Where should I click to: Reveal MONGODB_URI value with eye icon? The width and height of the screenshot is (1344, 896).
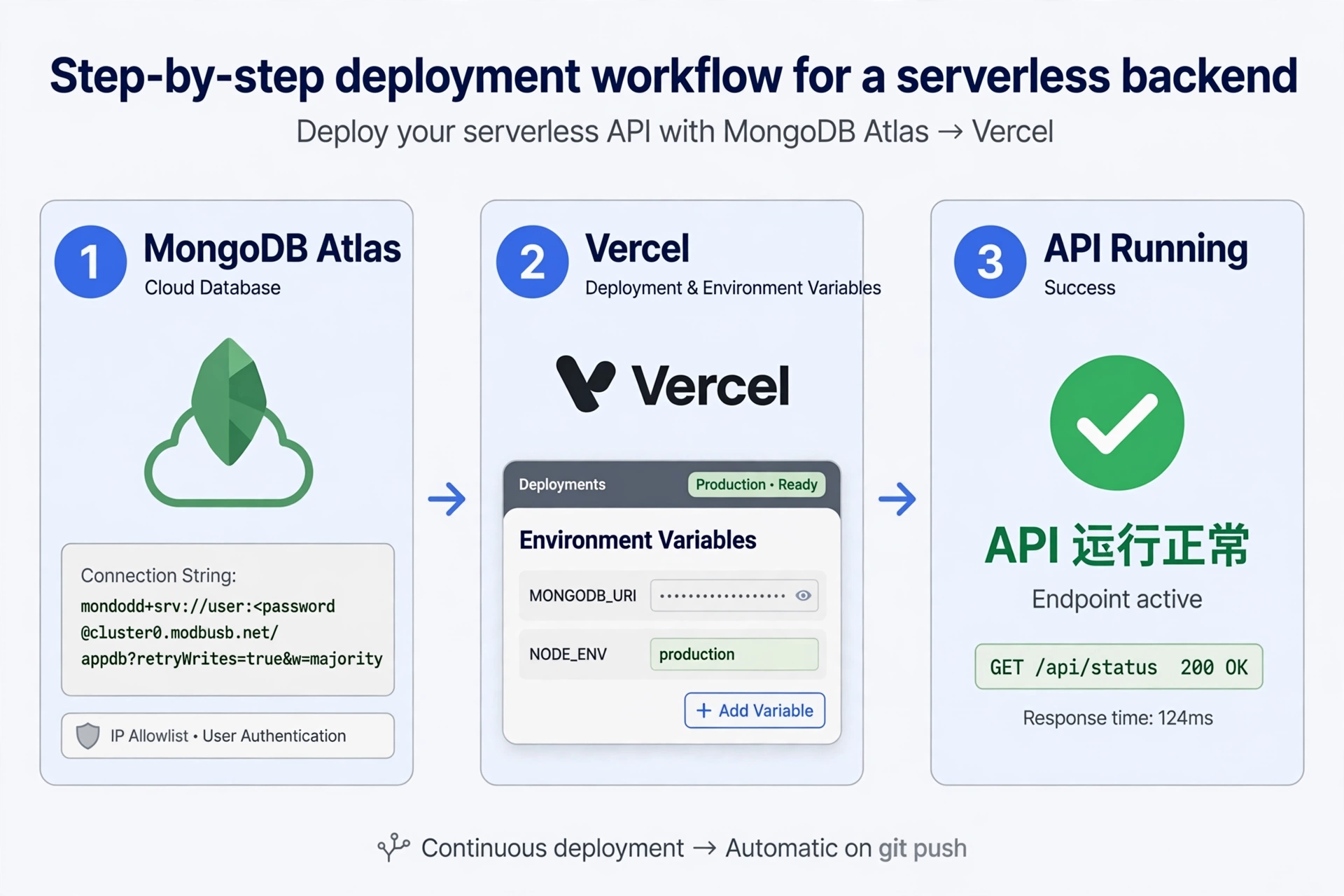(x=803, y=596)
